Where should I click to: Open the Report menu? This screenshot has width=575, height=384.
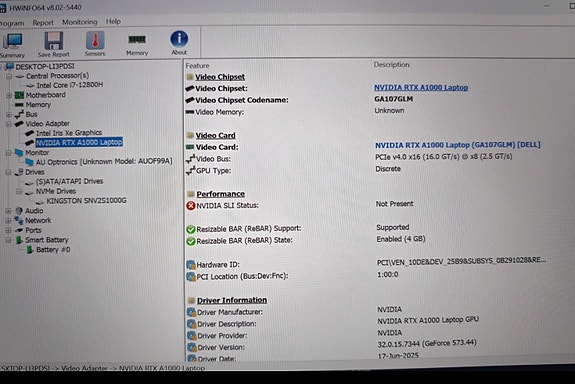pyautogui.click(x=43, y=23)
